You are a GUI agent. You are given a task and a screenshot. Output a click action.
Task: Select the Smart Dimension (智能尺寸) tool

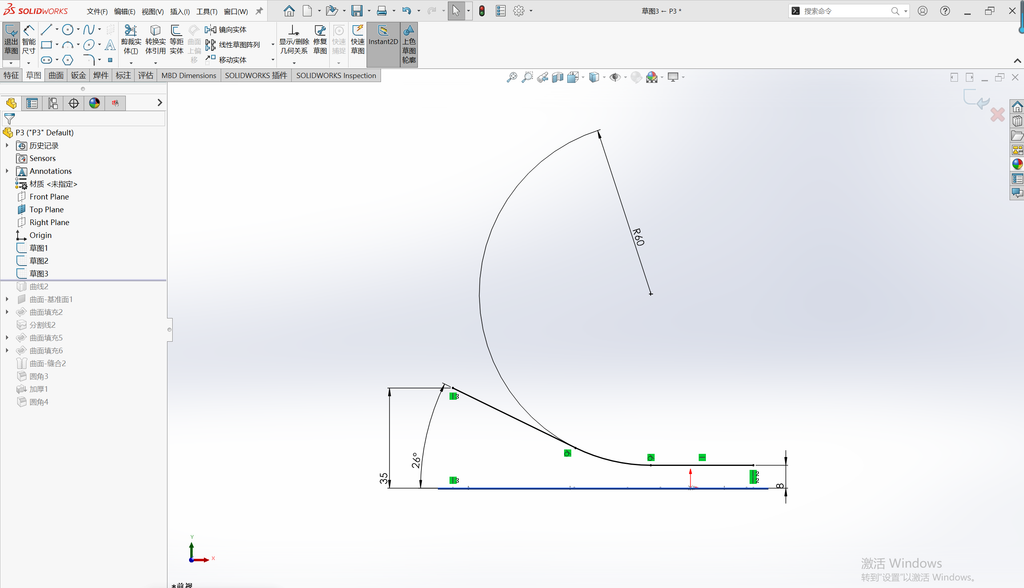click(x=29, y=41)
